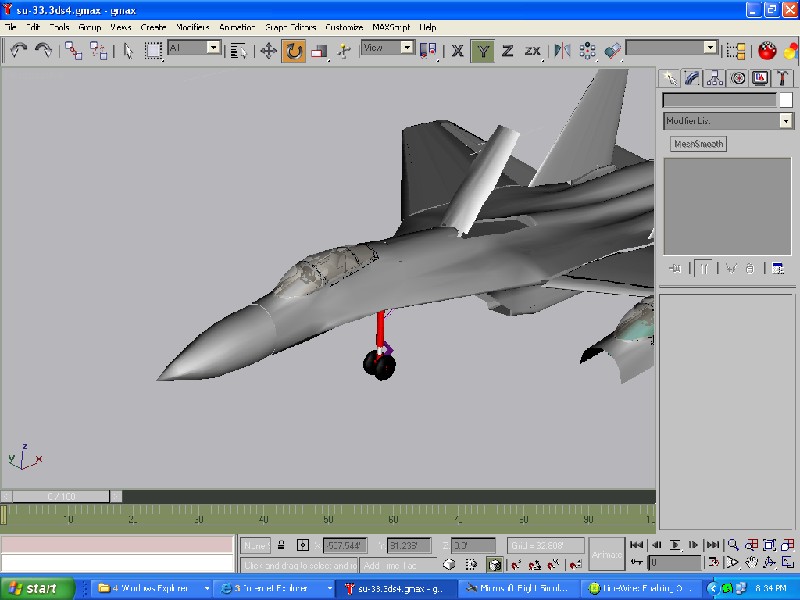Click the Mirror Selected Objects icon

(x=562, y=50)
